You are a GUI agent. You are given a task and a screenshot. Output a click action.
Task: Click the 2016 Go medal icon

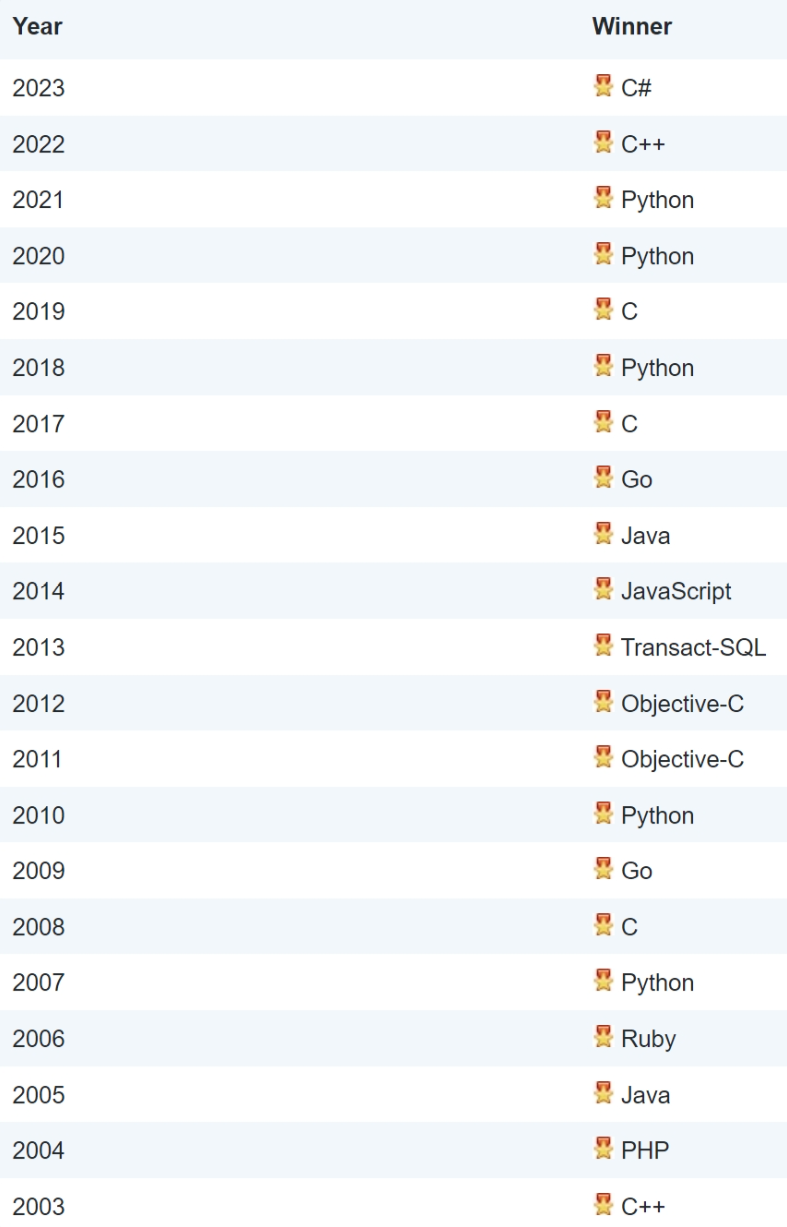pos(603,479)
